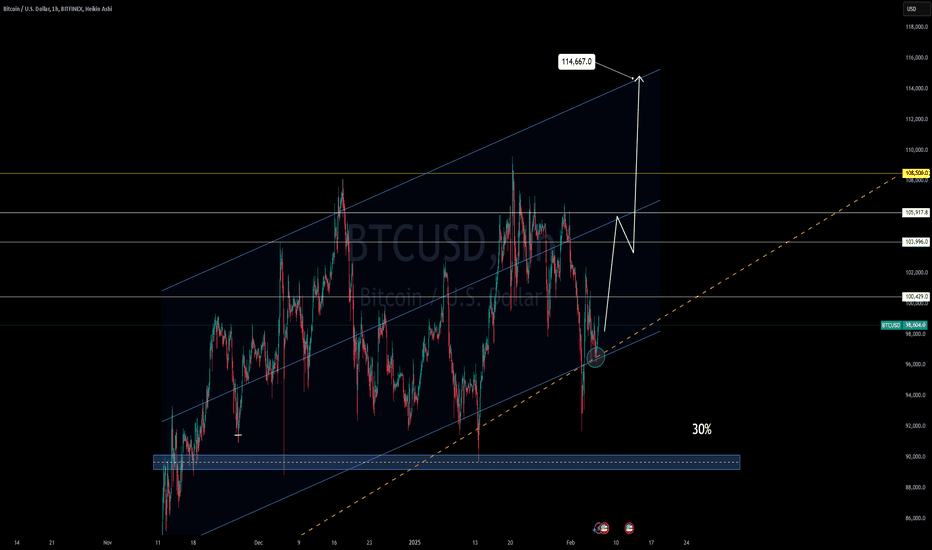Click the 102,000.0 price axis value
The image size is (932, 550).
pos(916,272)
